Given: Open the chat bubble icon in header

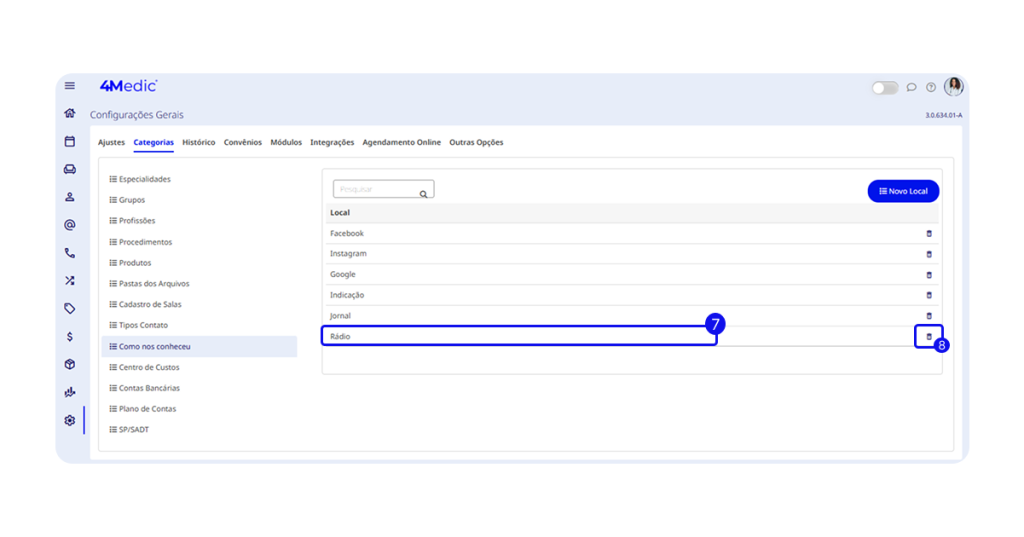Looking at the screenshot, I should point(911,87).
